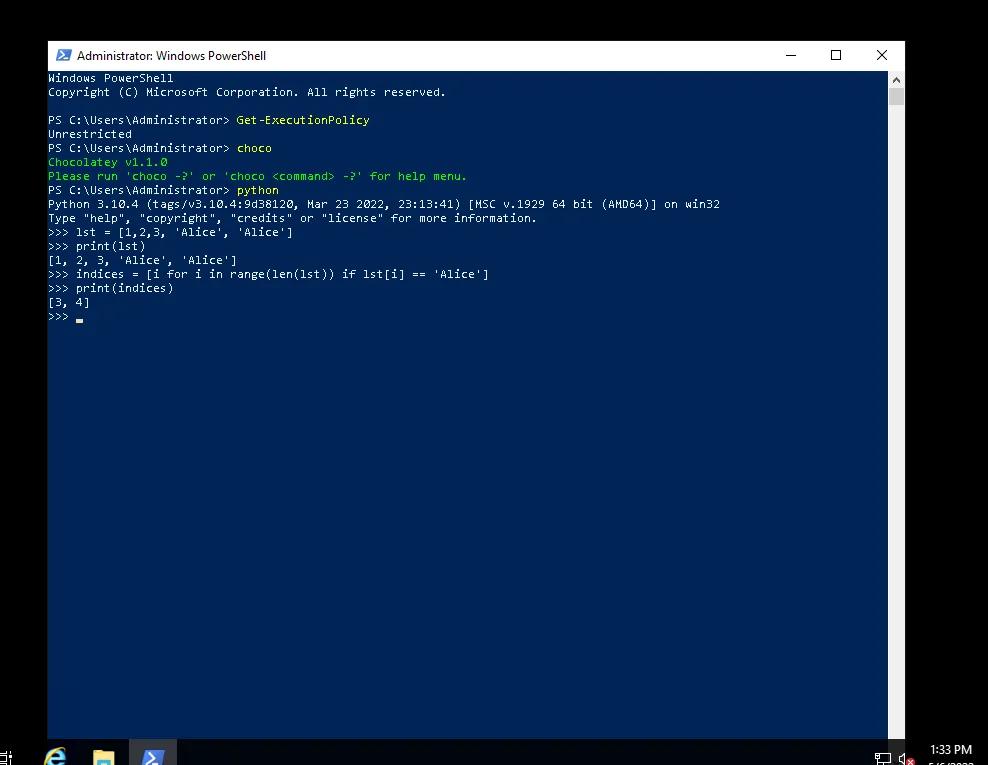Viewport: 988px width, 765px height.
Task: Click the 'print(lst)' line
Action: tap(96, 246)
